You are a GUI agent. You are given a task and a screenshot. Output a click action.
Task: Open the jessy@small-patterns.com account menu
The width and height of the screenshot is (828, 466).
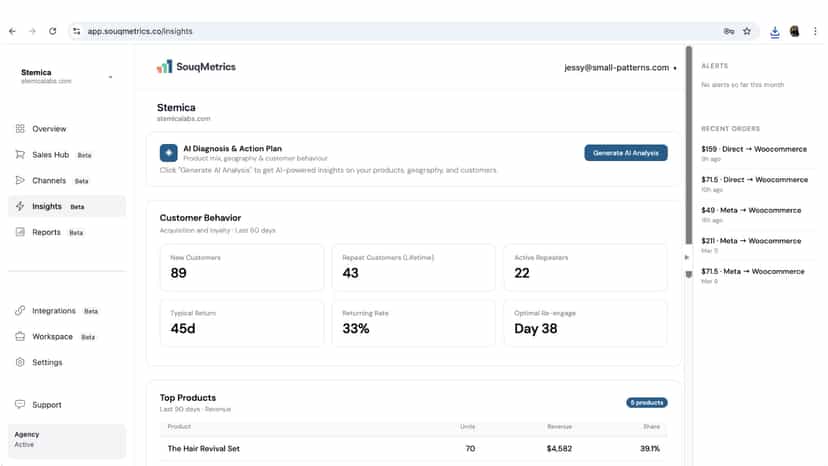pos(620,68)
